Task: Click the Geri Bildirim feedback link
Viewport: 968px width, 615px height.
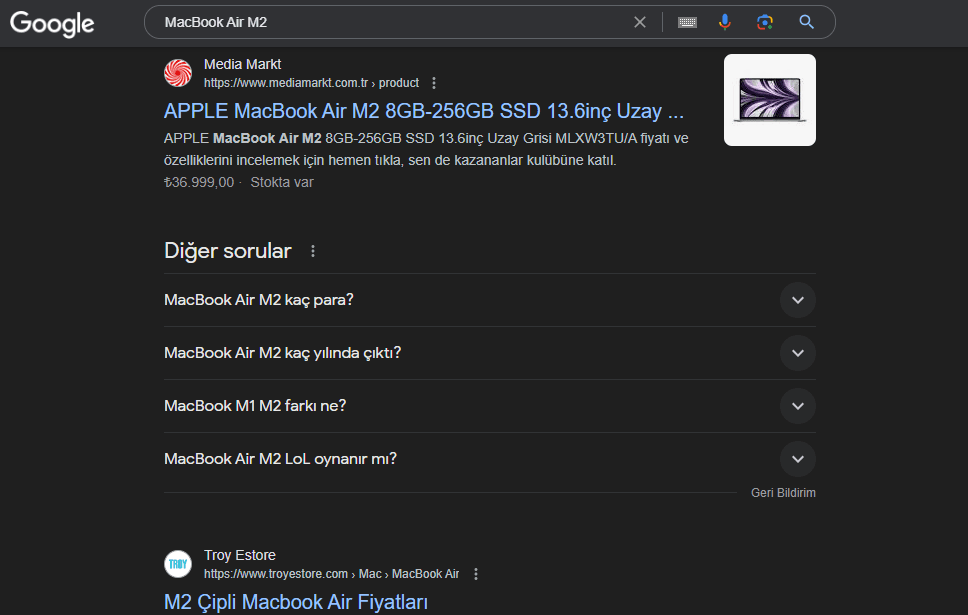Action: (x=783, y=493)
